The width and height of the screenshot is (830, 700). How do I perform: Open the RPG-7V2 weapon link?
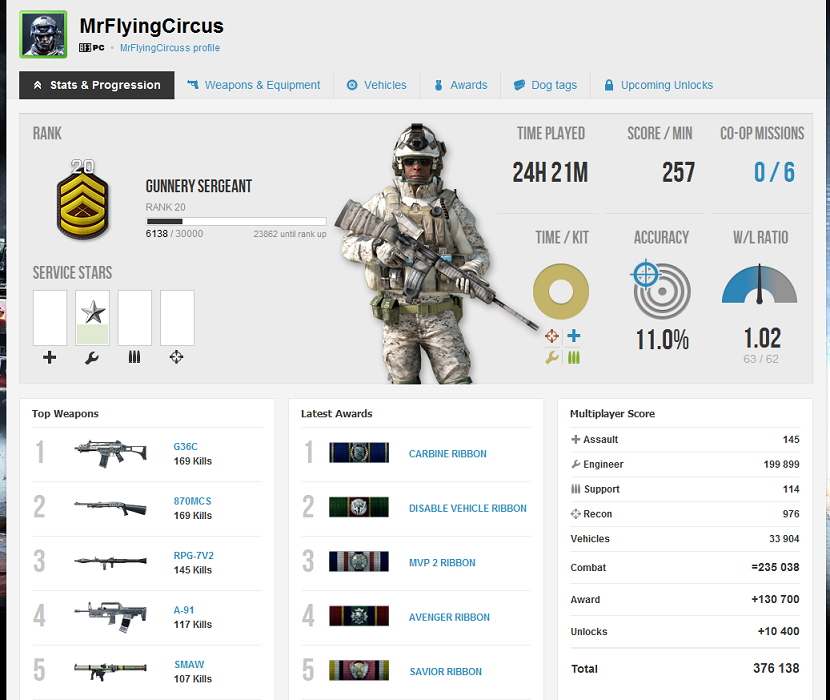[x=193, y=555]
